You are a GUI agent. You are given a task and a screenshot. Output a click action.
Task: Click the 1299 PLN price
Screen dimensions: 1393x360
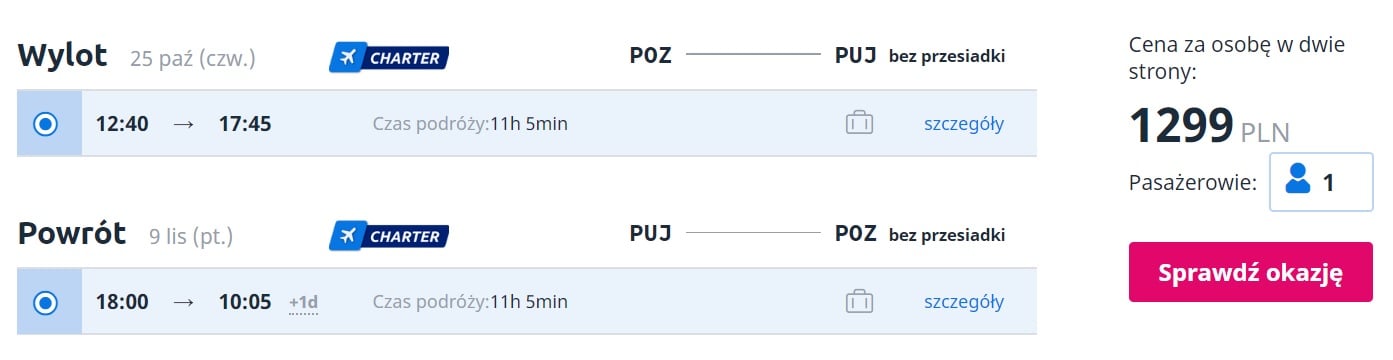click(x=1209, y=127)
